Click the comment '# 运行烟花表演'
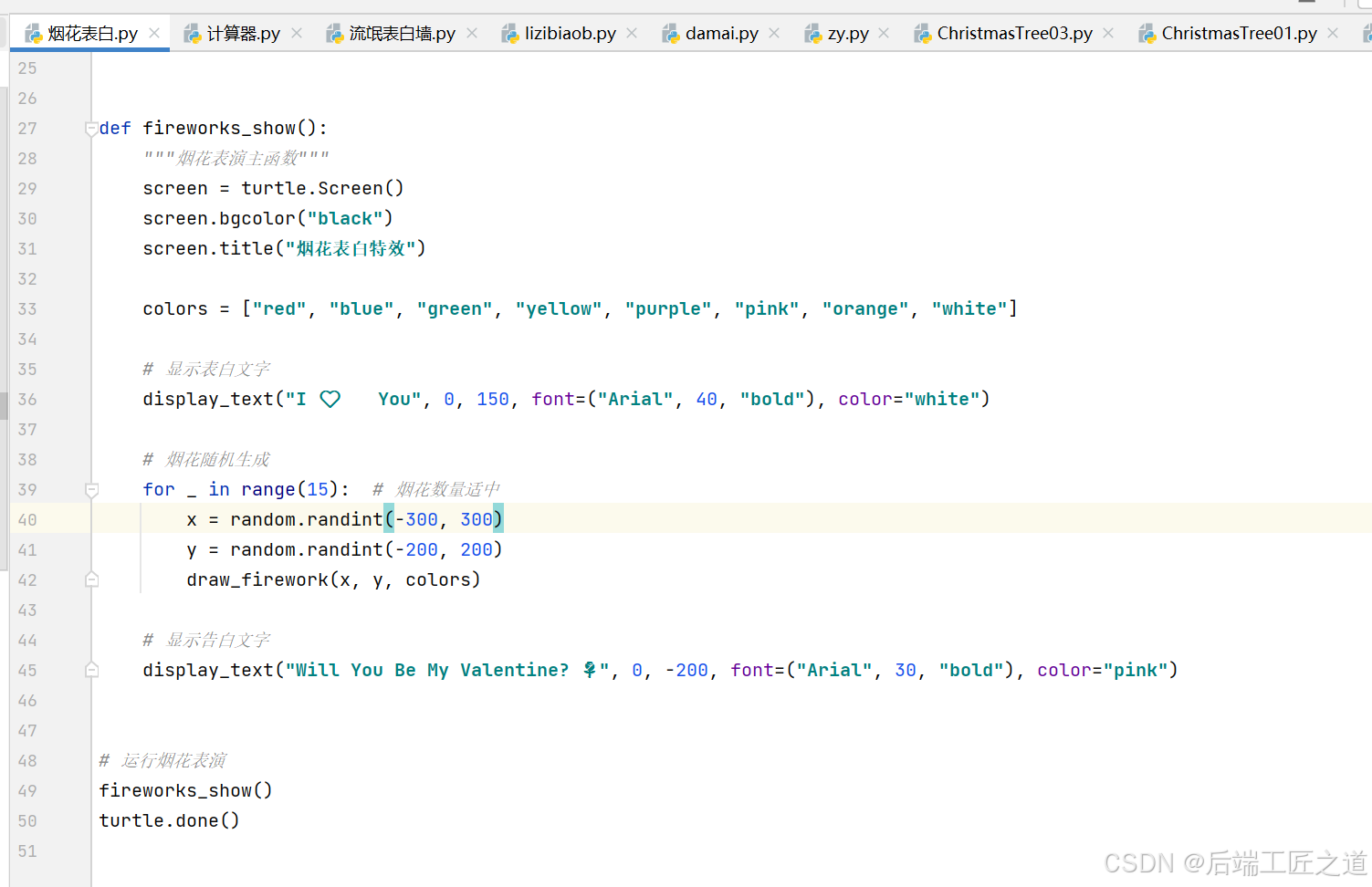 point(162,761)
